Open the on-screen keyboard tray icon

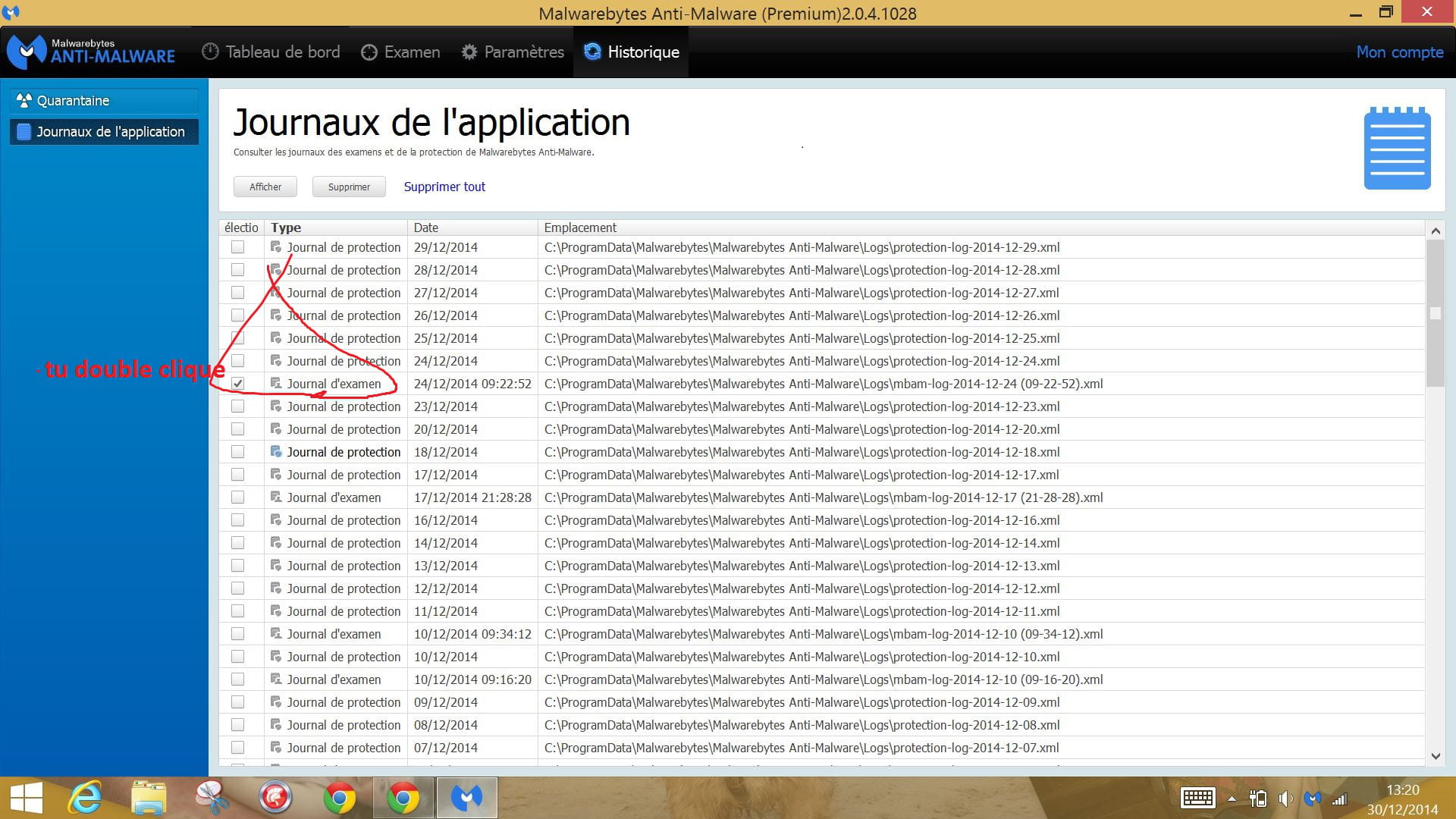click(x=1198, y=798)
